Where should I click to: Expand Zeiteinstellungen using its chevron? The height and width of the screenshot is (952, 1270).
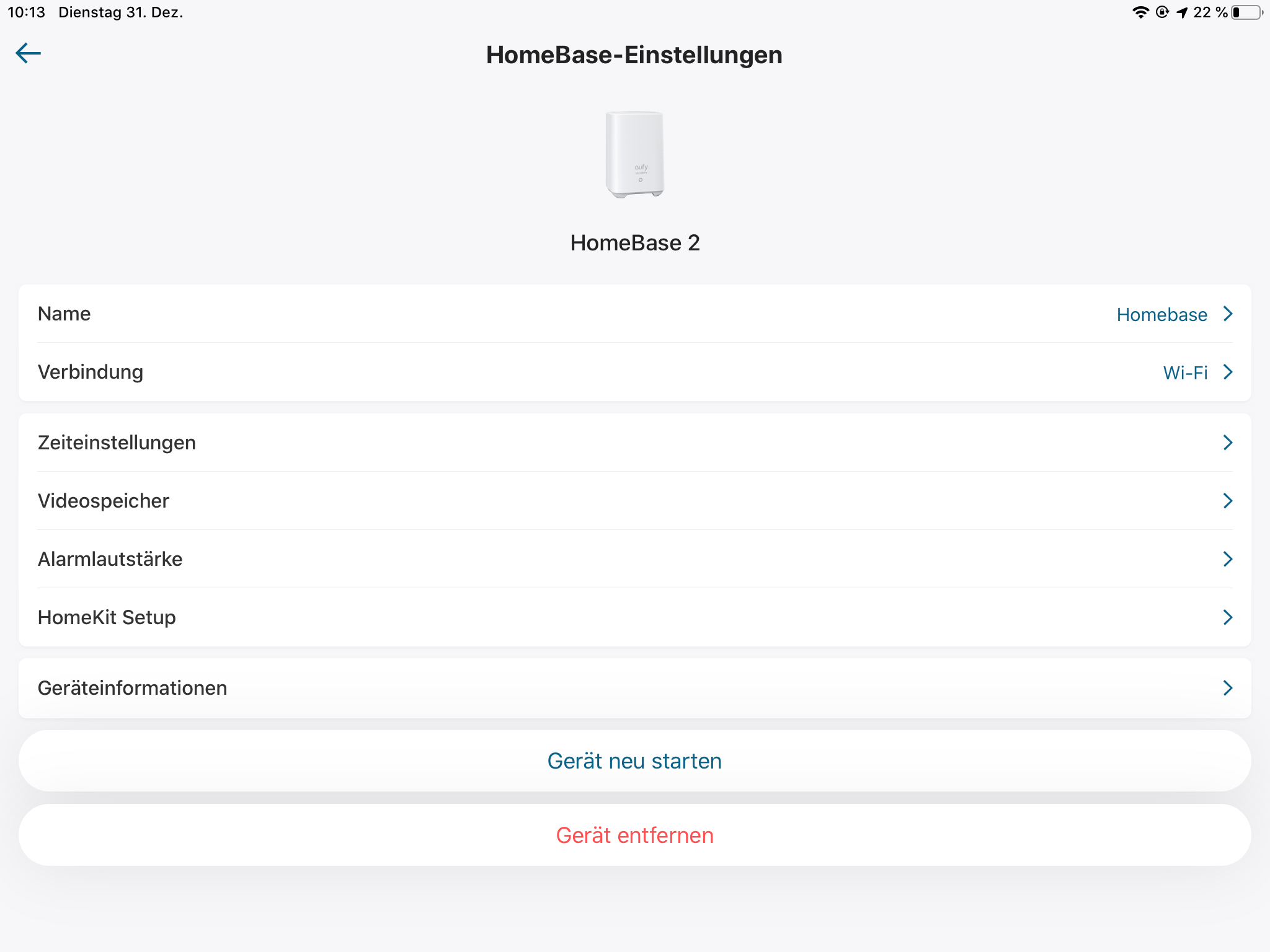[x=1228, y=443]
